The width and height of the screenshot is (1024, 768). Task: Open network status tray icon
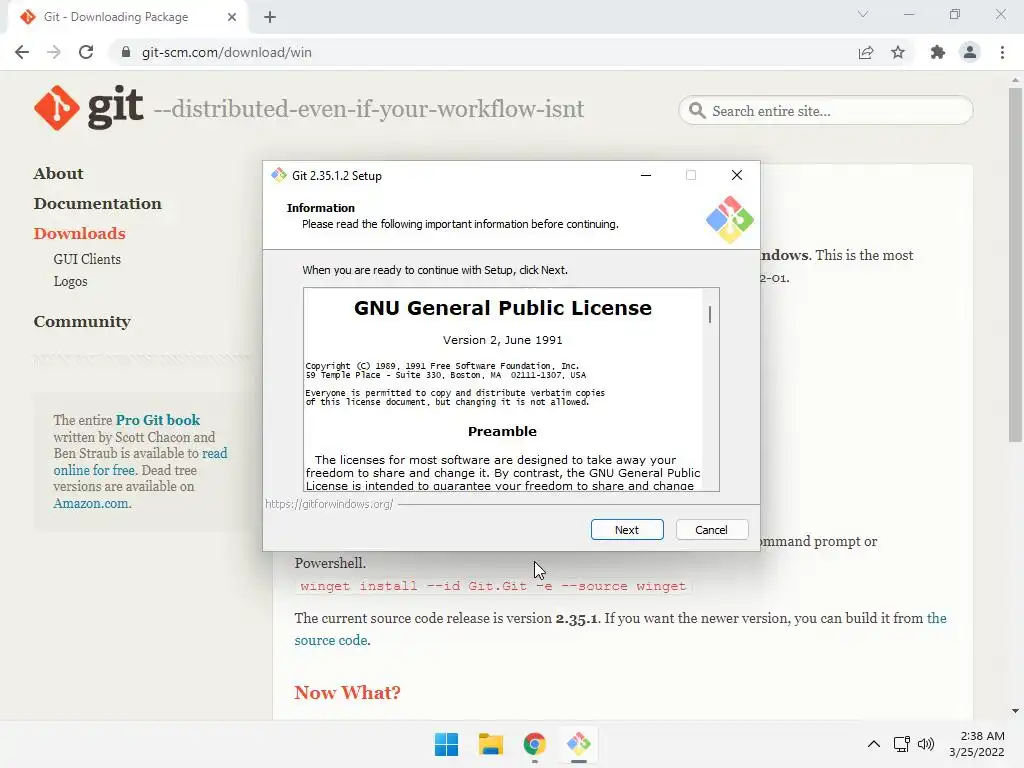pos(902,744)
